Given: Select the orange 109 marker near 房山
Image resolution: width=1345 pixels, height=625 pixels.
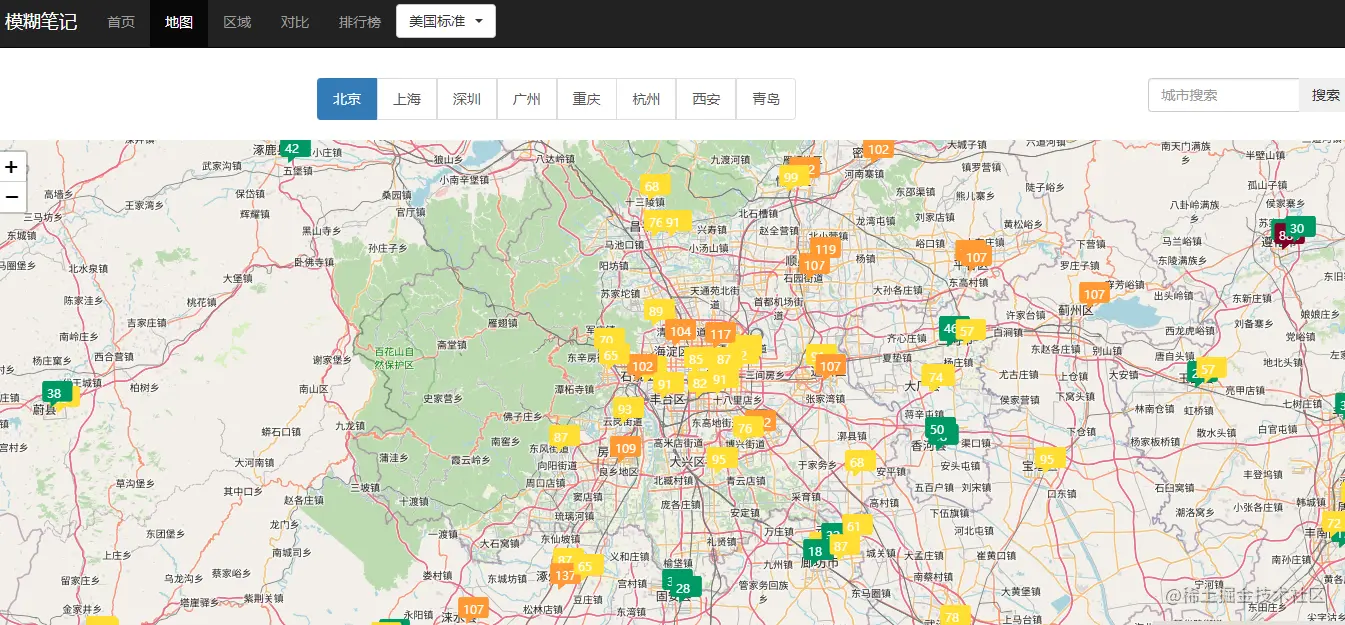Looking at the screenshot, I should coord(626,448).
